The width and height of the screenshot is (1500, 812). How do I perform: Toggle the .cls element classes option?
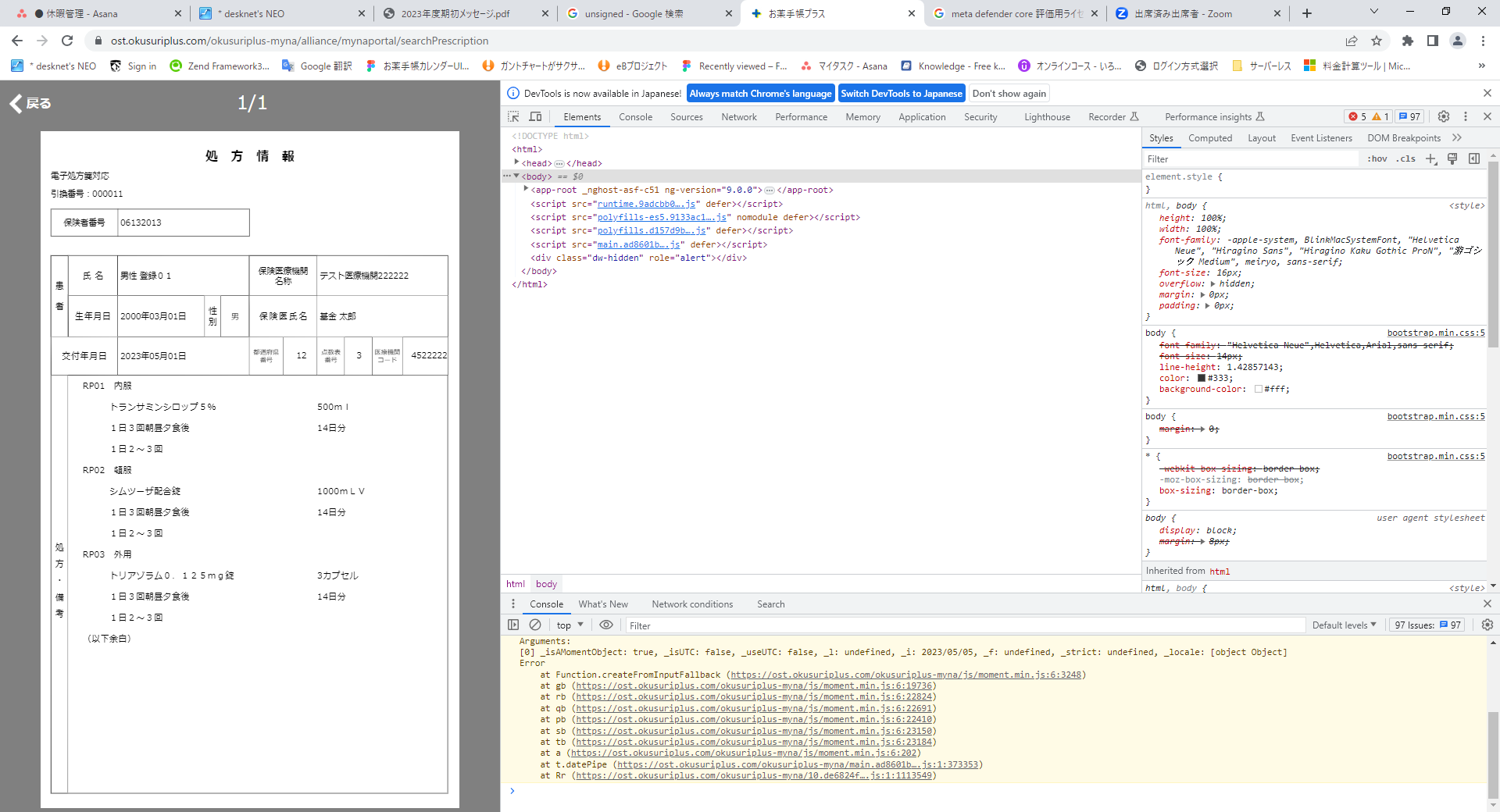coord(1406,158)
